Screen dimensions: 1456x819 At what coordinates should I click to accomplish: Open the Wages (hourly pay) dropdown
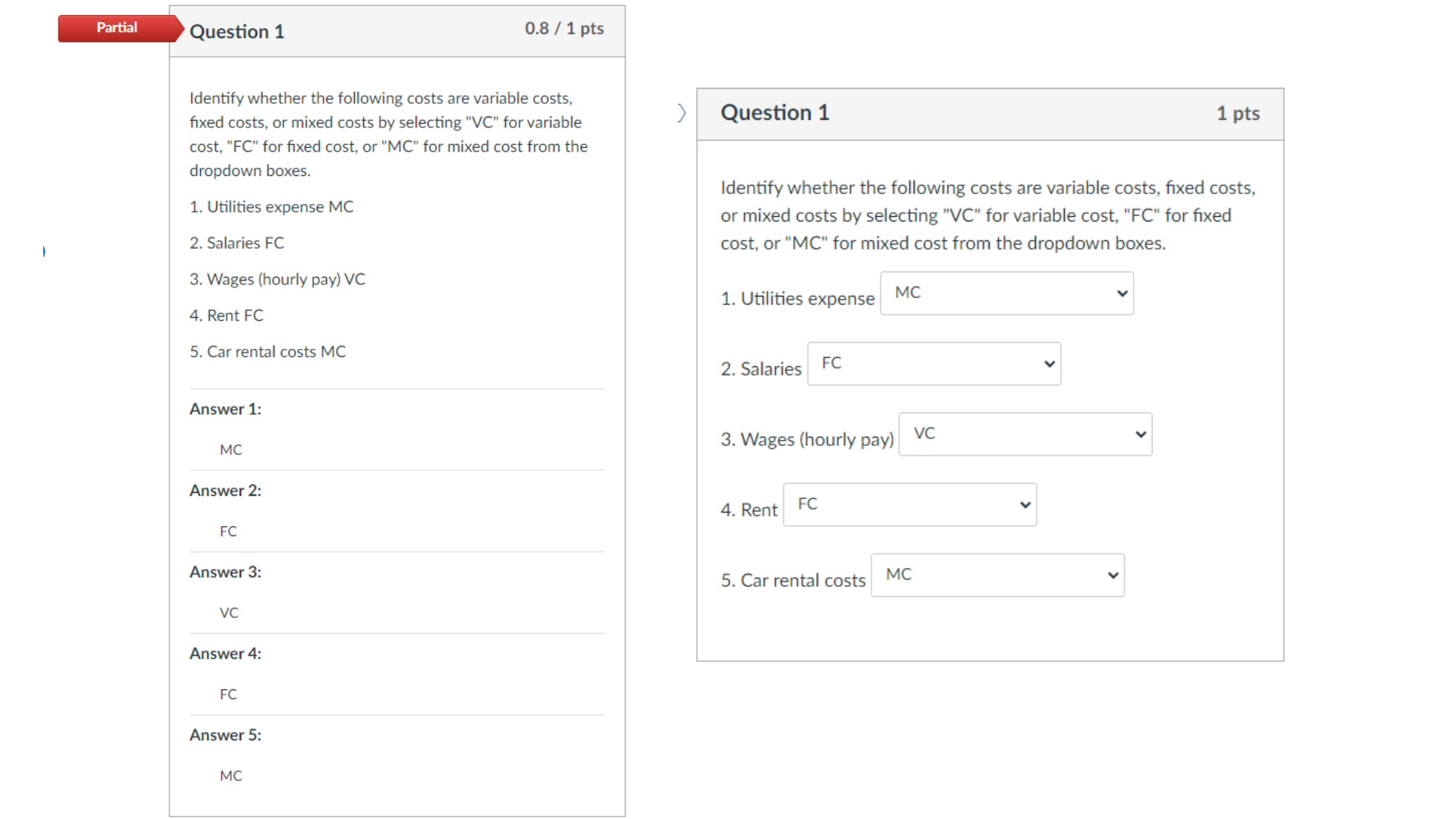(x=1025, y=434)
